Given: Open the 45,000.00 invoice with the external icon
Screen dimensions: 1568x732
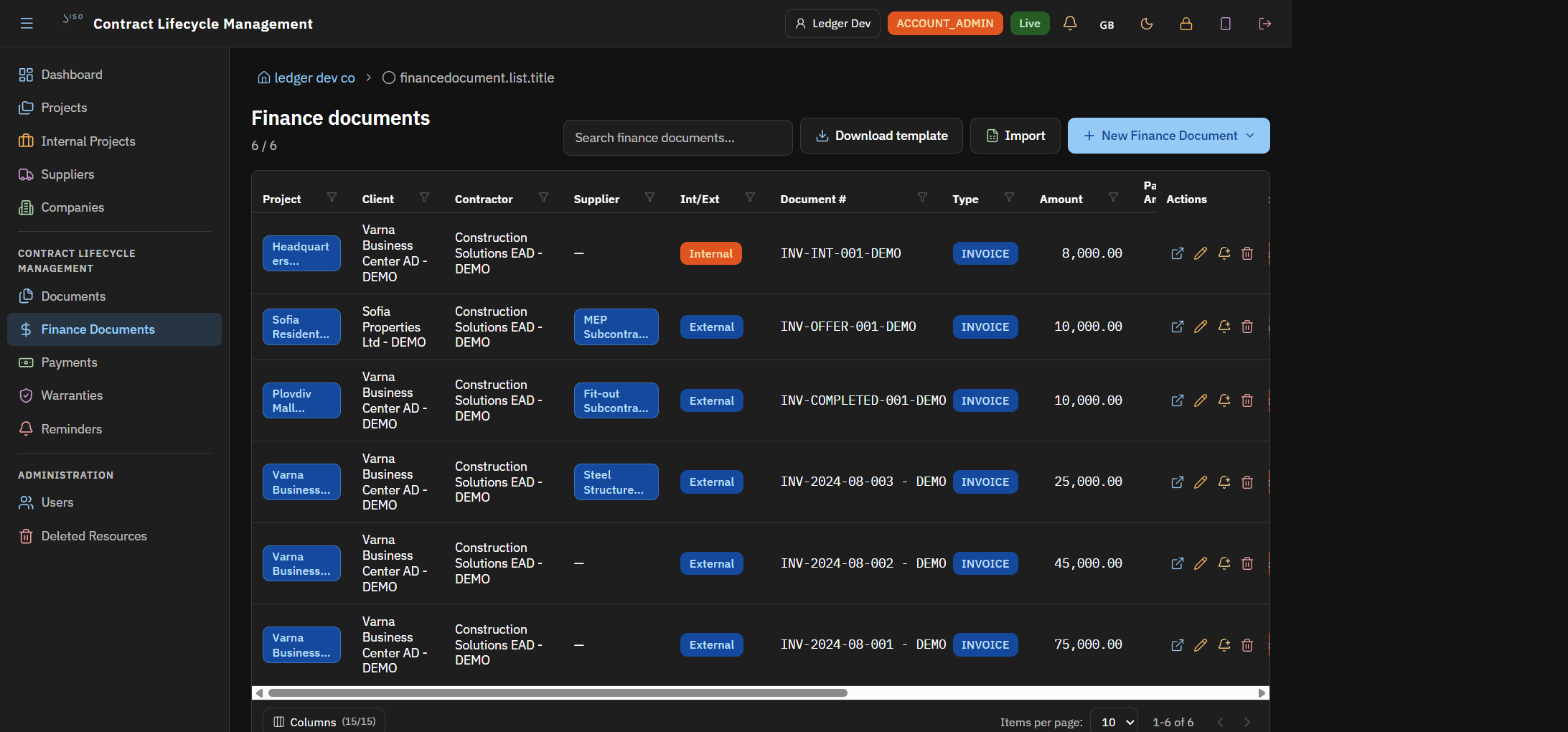Looking at the screenshot, I should tap(1178, 563).
